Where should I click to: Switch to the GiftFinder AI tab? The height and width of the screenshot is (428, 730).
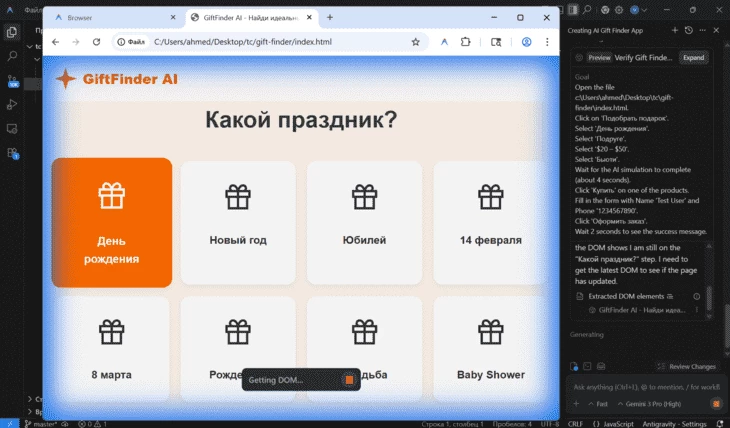coord(251,18)
